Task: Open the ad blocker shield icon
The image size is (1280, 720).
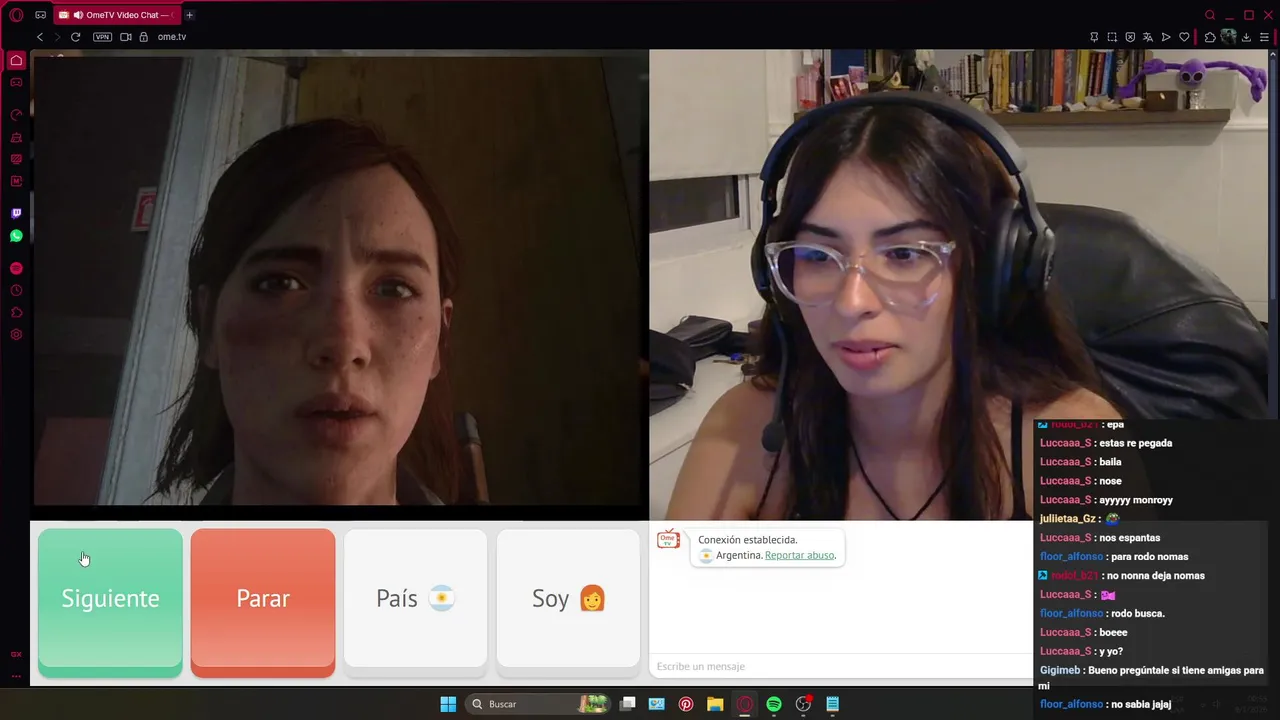Action: 1130,37
